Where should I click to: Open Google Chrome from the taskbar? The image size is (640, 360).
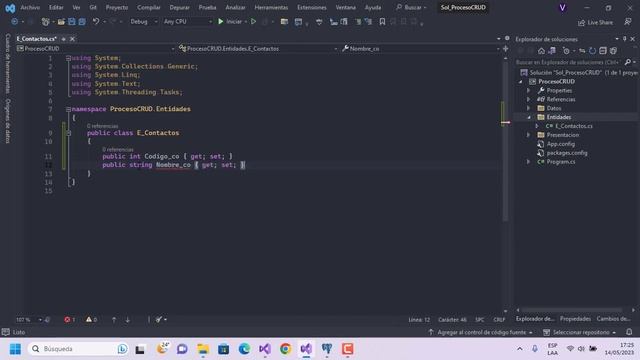285,349
